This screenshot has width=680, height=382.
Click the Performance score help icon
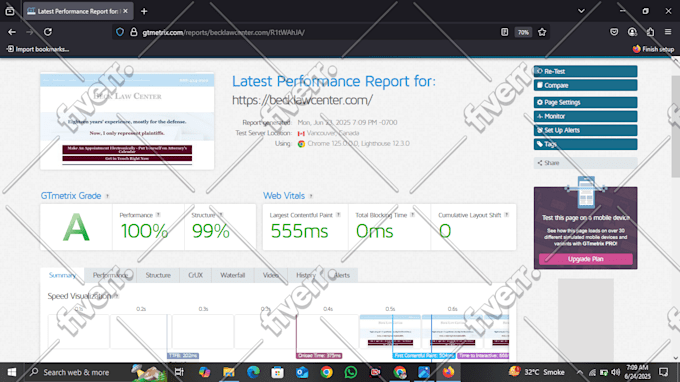pos(158,215)
